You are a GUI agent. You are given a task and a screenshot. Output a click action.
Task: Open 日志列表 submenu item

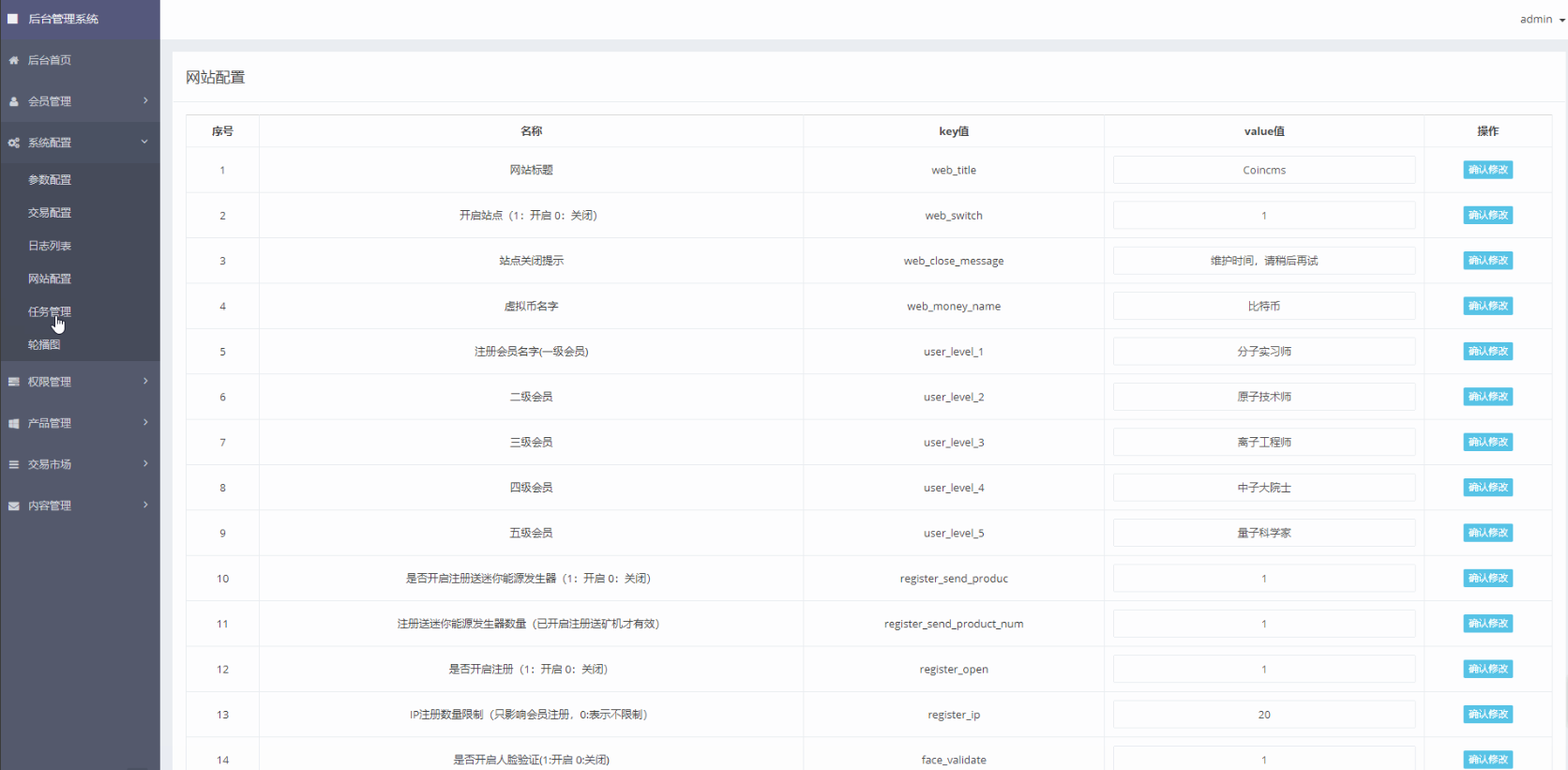[50, 246]
